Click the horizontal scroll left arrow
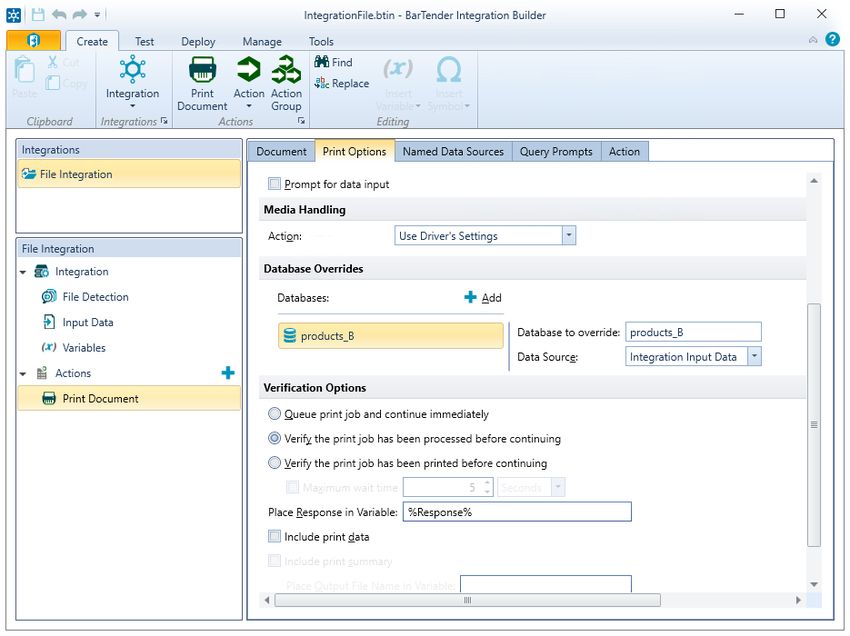Viewport: 850px width, 636px height. click(x=267, y=600)
